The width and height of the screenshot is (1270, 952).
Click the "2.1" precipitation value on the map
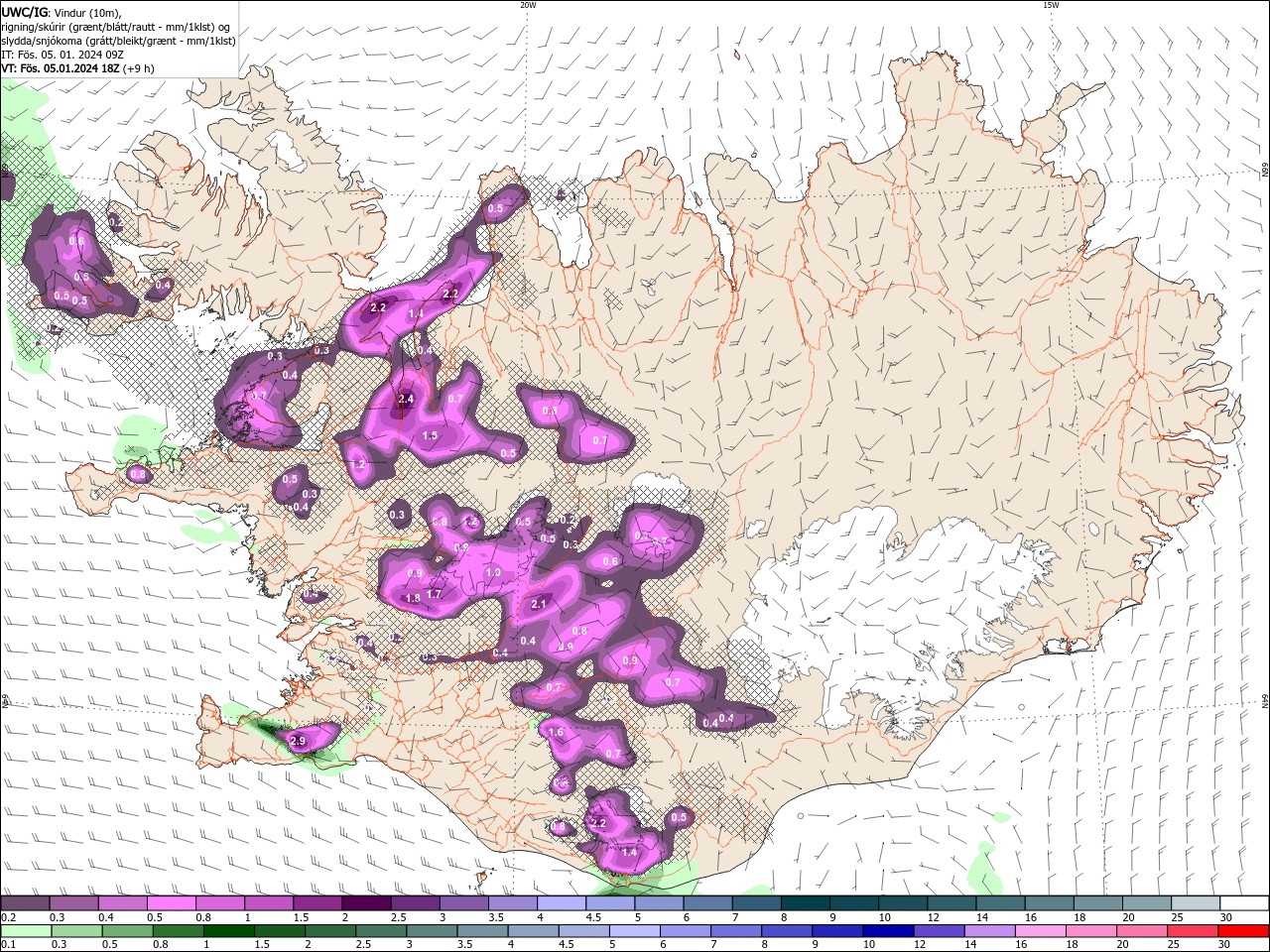pos(540,604)
